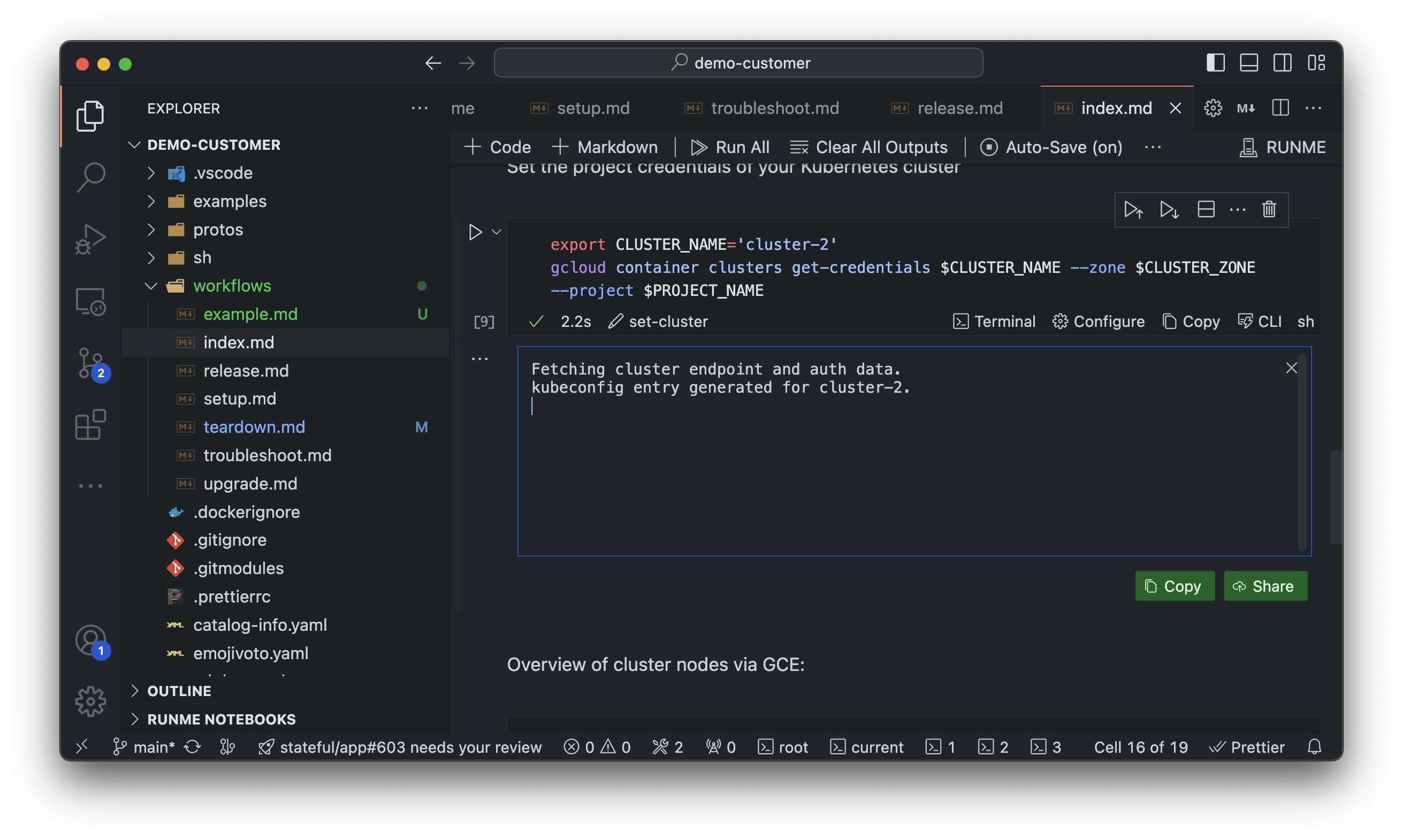The width and height of the screenshot is (1403, 840).
Task: Open the Manage gear menu
Action: (90, 702)
